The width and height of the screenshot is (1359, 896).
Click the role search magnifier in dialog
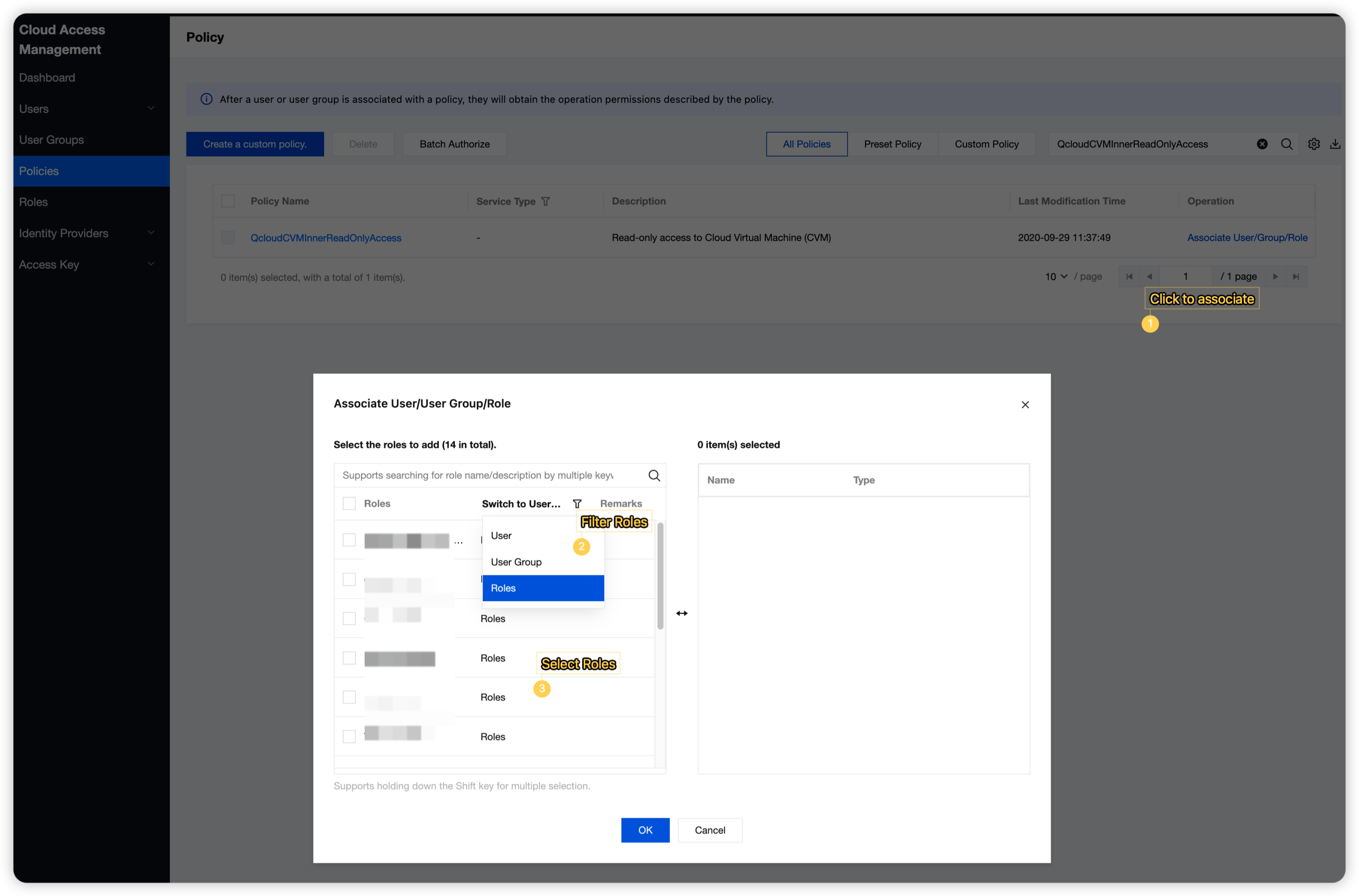point(654,476)
